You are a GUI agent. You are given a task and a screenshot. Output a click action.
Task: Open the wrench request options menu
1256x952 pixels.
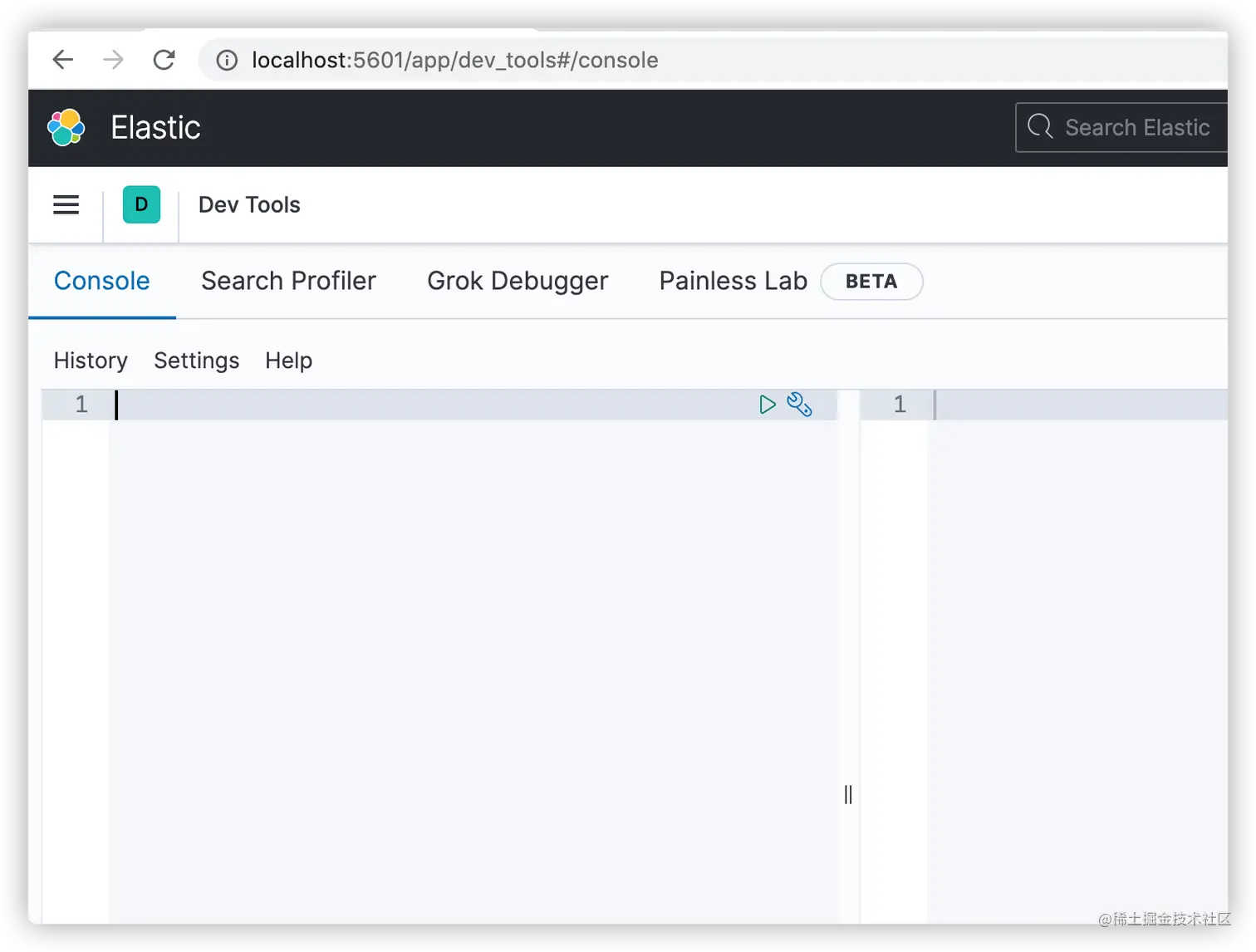point(799,405)
